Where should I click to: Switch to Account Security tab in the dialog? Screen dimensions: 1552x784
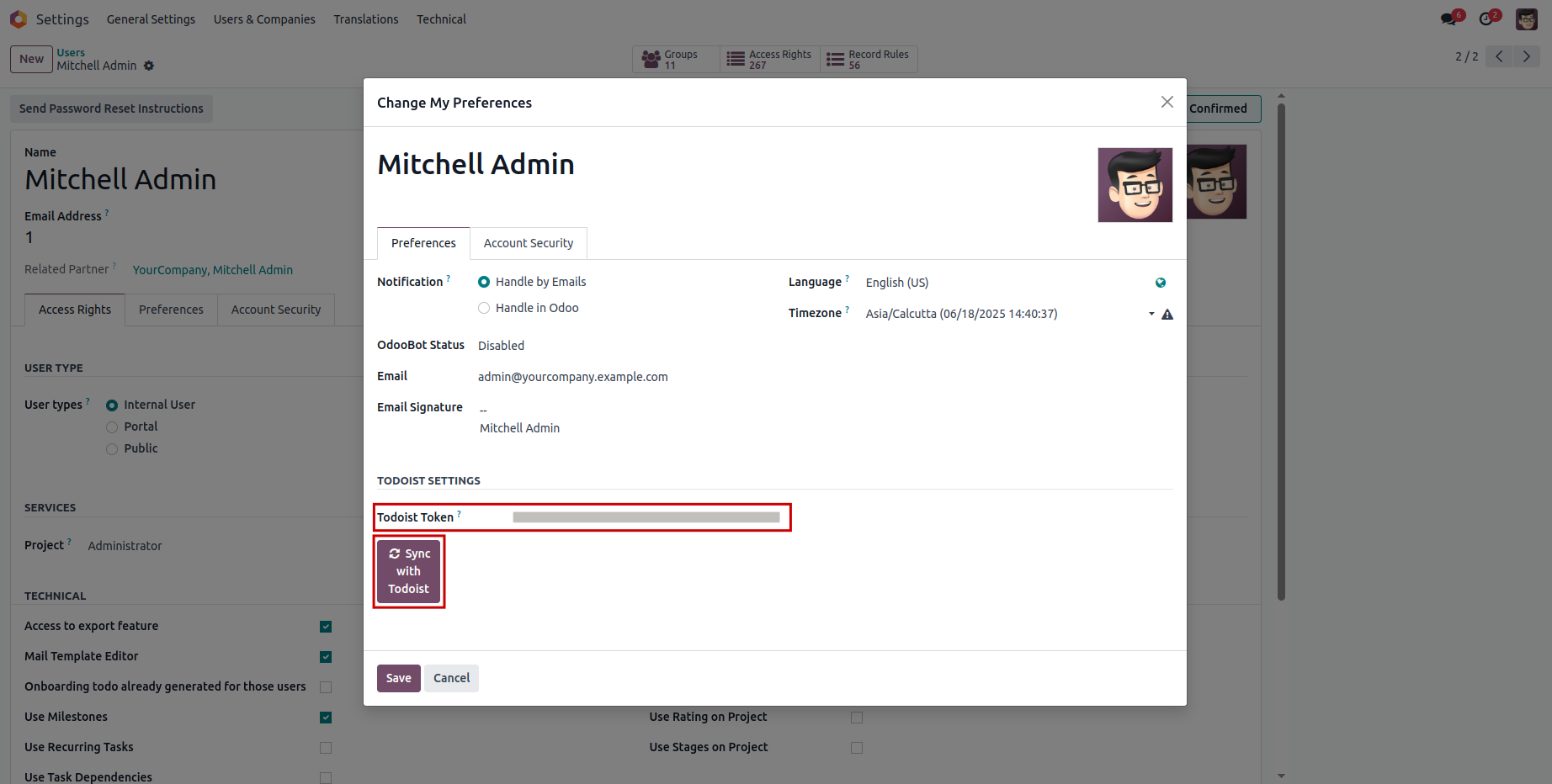click(x=529, y=243)
